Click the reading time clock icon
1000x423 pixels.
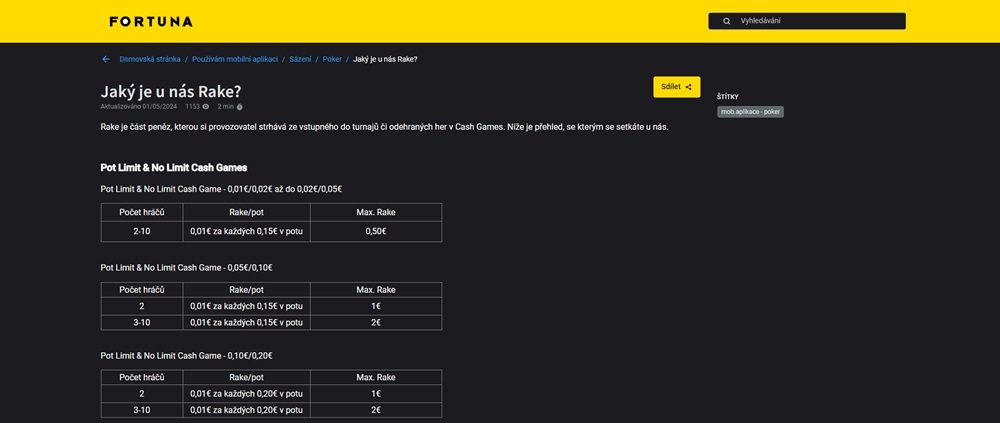pos(240,106)
